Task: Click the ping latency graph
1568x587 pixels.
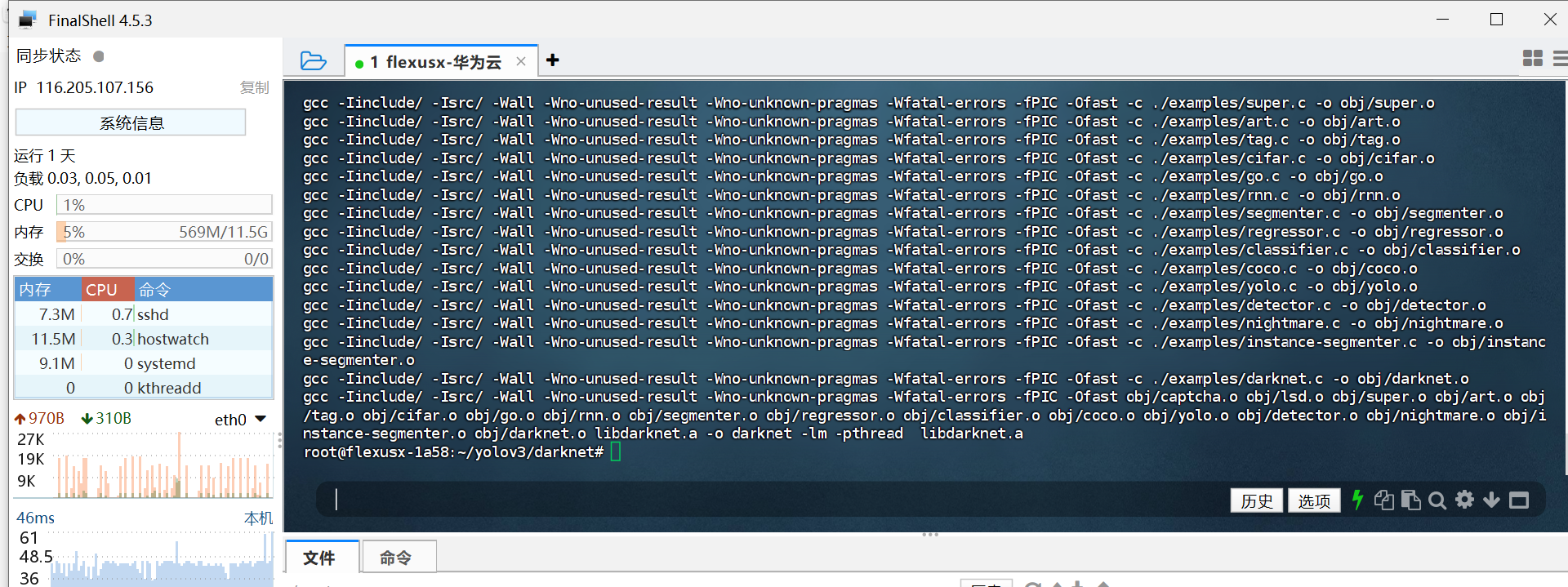Action: click(163, 558)
